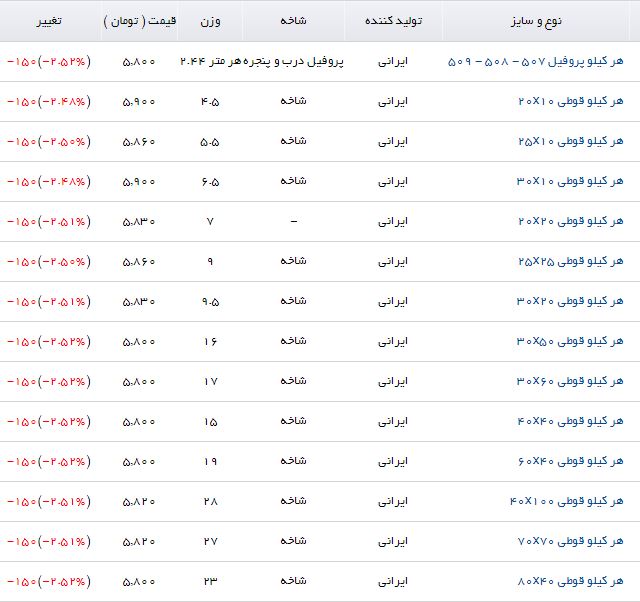This screenshot has height=602, width=640.
Task: Select price ۵,۸۳۰ in the ۲۰X۲۰ row
Action: click(139, 222)
